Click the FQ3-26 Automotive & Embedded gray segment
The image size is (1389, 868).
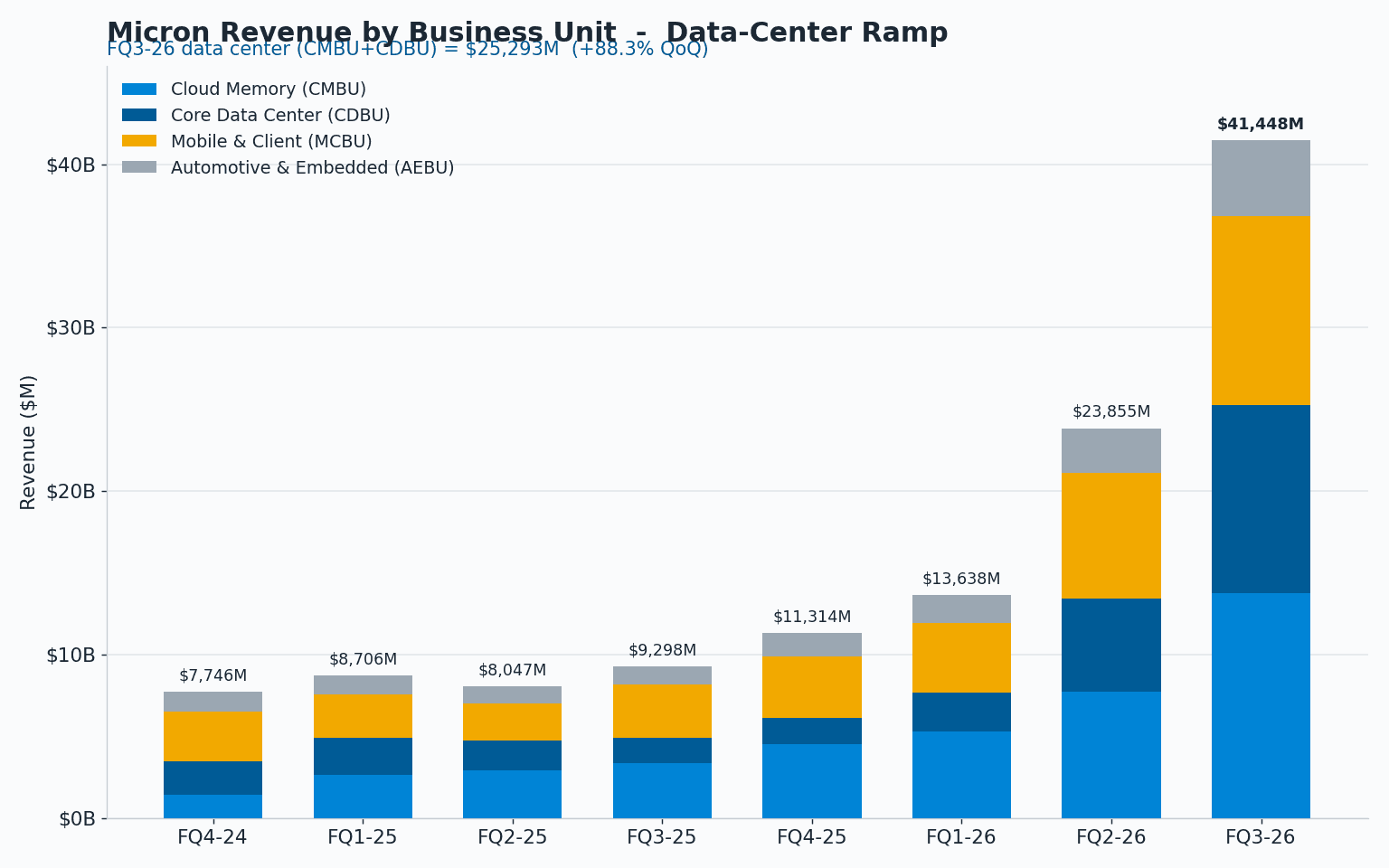tap(1261, 178)
